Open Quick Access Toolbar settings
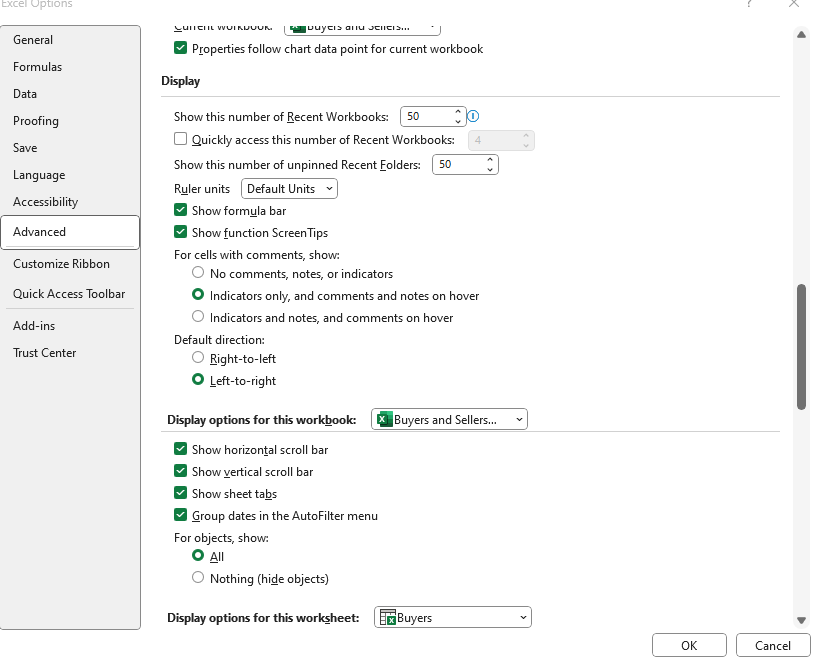This screenshot has height=660, width=813. pos(69,294)
